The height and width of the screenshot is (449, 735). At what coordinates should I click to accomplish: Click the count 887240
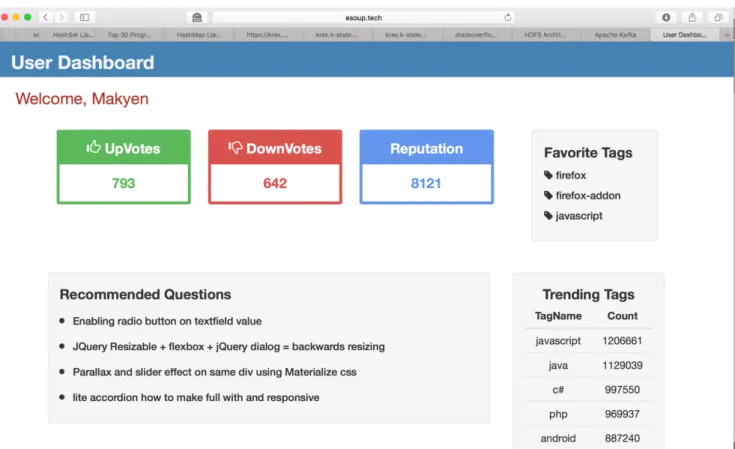pyautogui.click(x=622, y=438)
